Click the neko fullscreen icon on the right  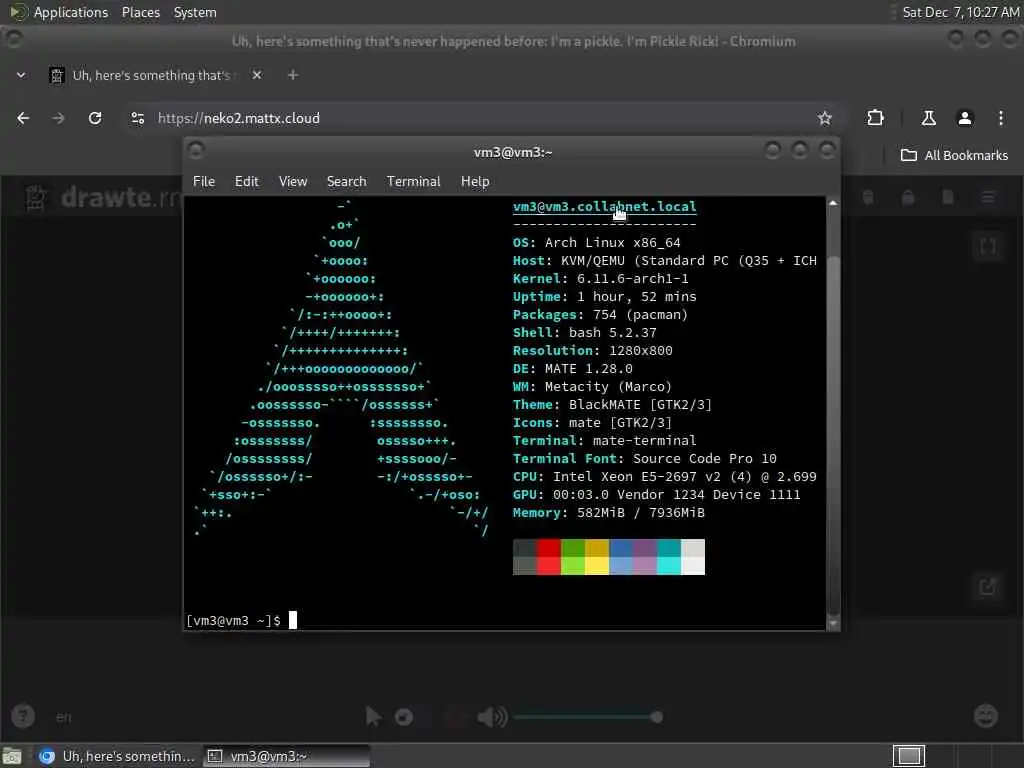tap(987, 246)
